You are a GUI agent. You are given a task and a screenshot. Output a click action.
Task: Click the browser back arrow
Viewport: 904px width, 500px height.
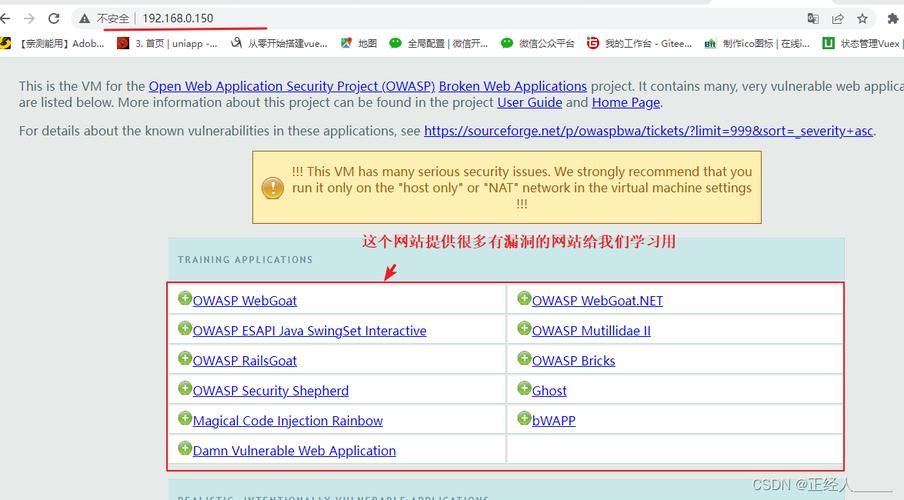[5, 18]
